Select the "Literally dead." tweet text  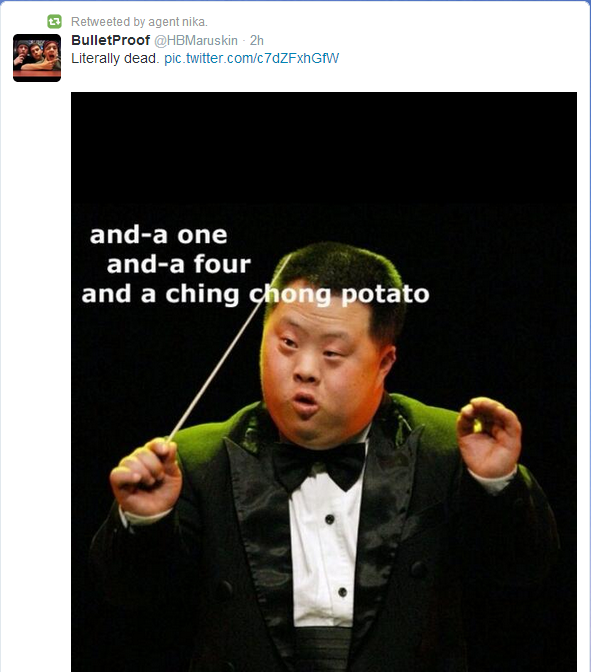115,58
